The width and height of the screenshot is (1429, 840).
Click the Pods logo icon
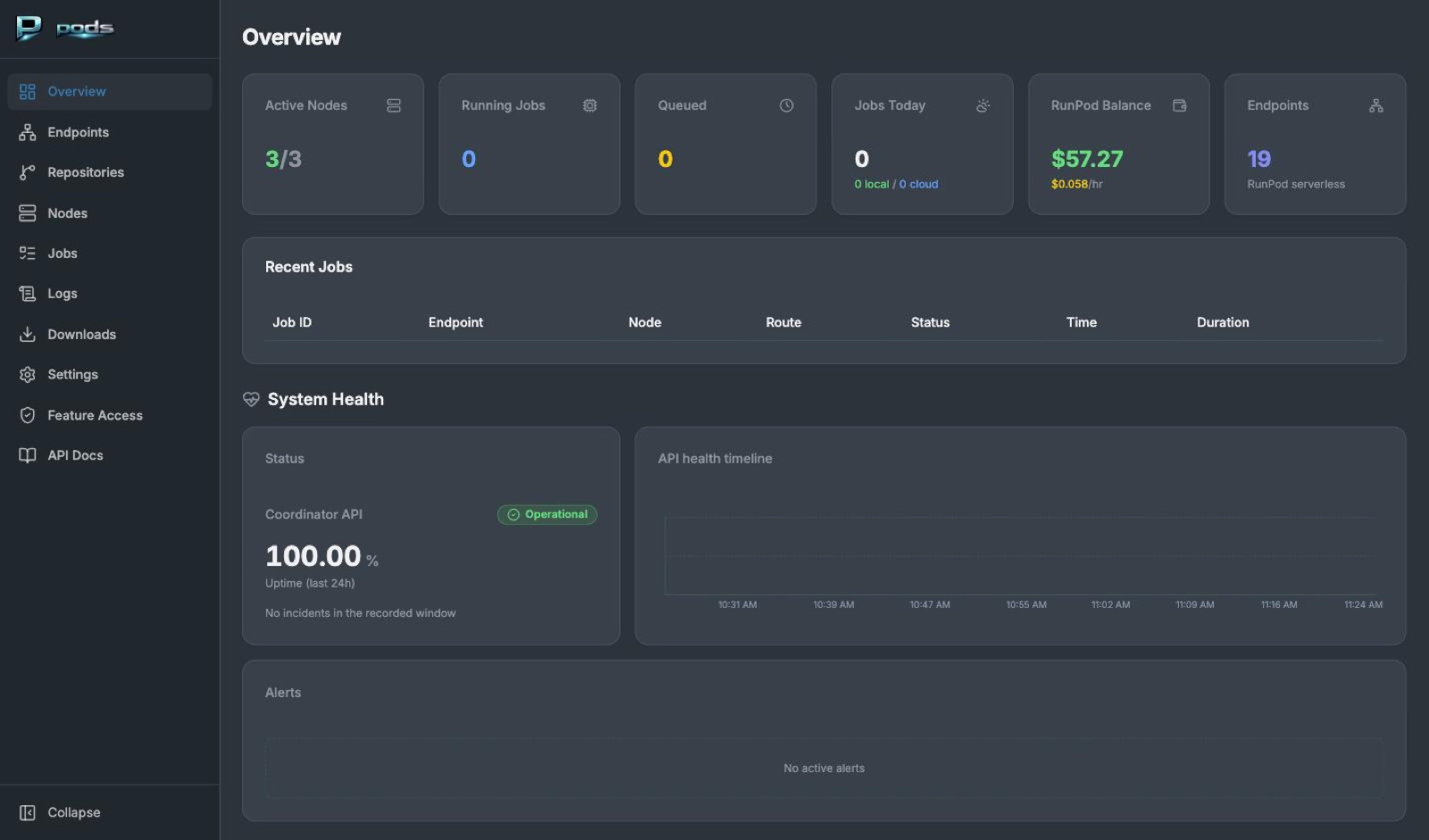tap(29, 29)
